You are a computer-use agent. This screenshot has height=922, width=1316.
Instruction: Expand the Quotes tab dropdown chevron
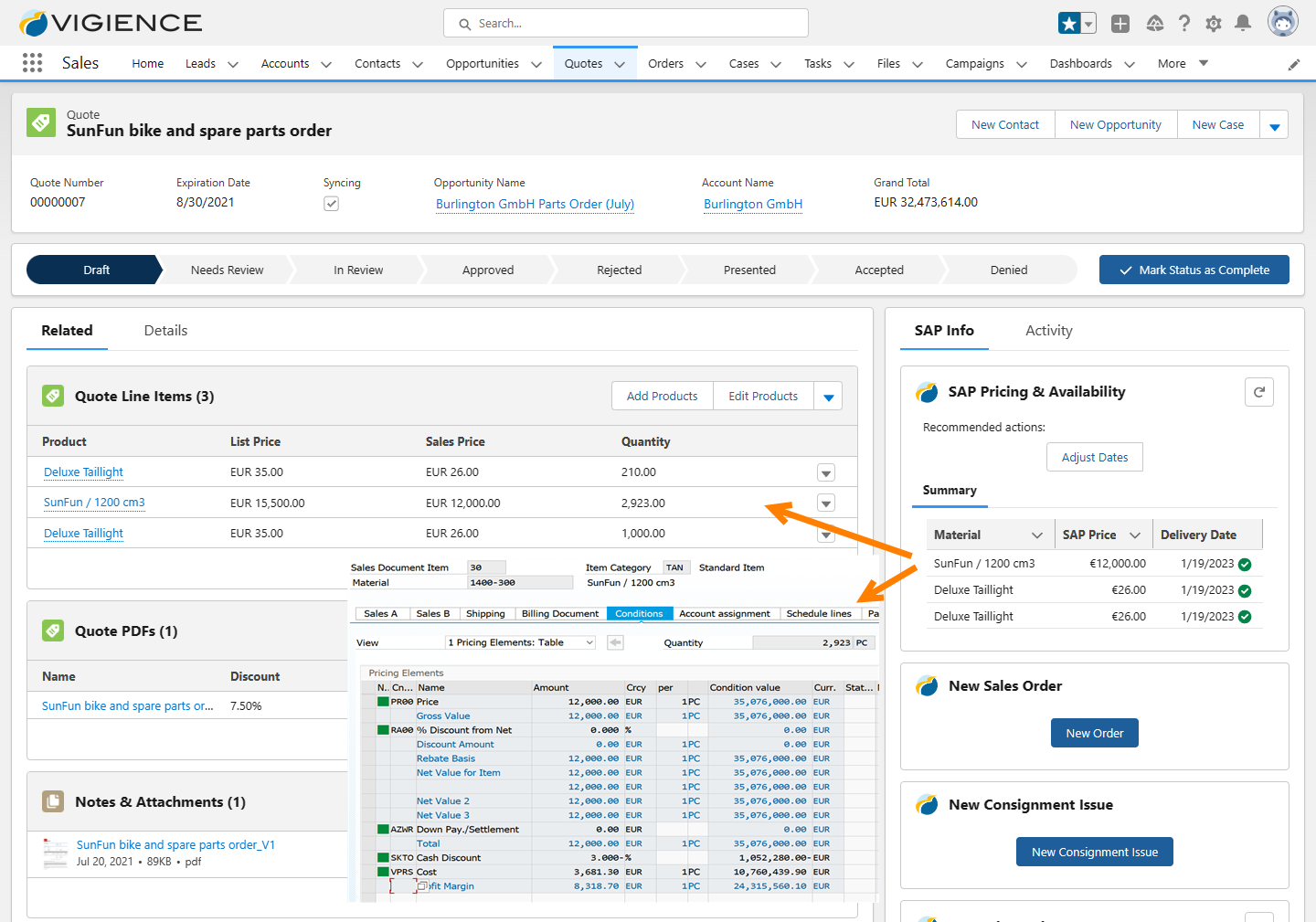(x=620, y=64)
